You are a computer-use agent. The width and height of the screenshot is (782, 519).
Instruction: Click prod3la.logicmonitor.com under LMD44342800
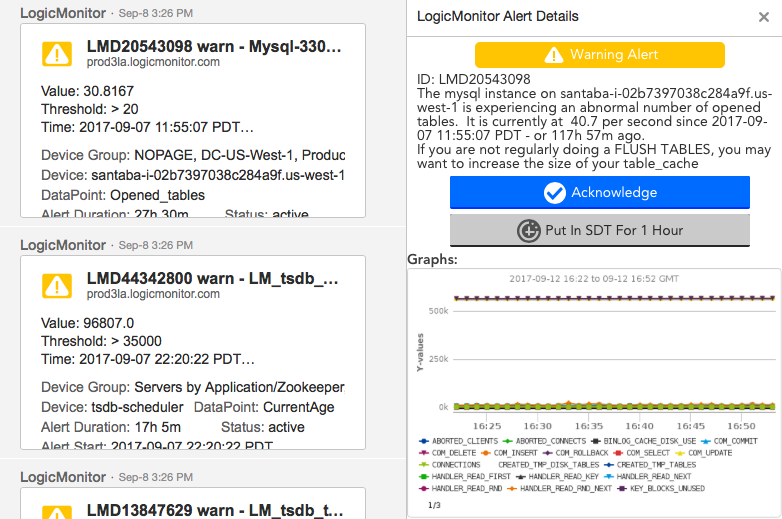(153, 294)
